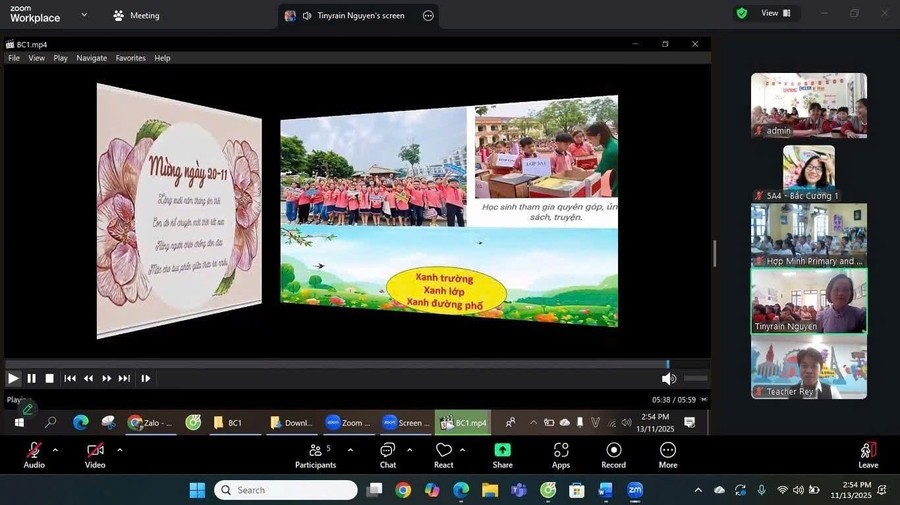The height and width of the screenshot is (505, 900).
Task: Open the Zoom Apps icon
Action: pos(561,454)
